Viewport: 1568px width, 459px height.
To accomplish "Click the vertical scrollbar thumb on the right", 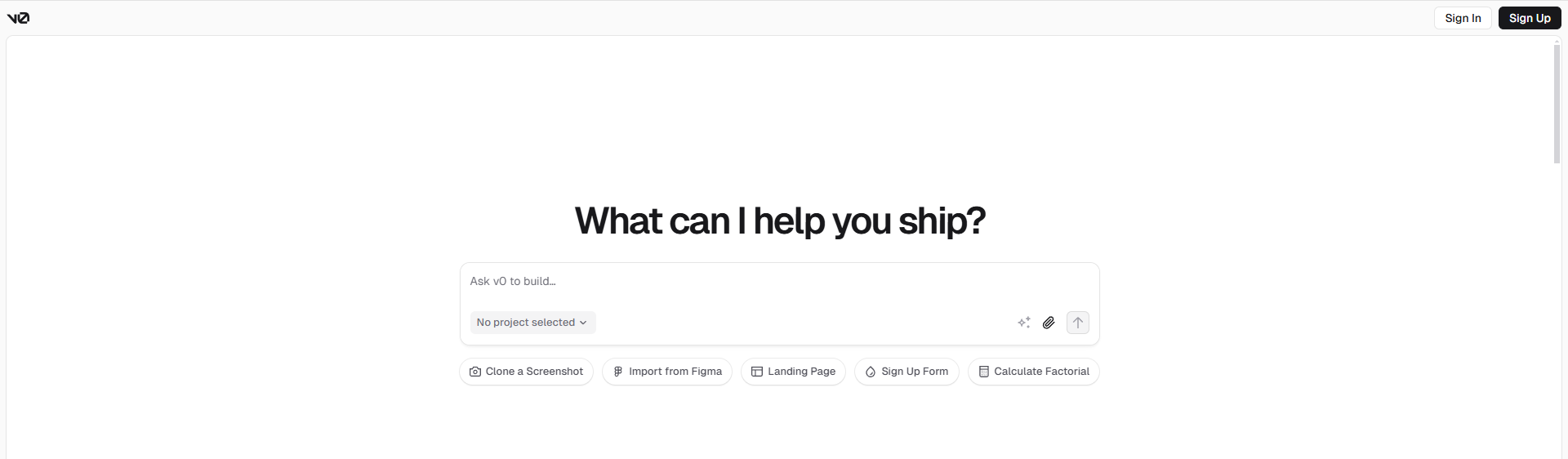I will pos(1557,104).
